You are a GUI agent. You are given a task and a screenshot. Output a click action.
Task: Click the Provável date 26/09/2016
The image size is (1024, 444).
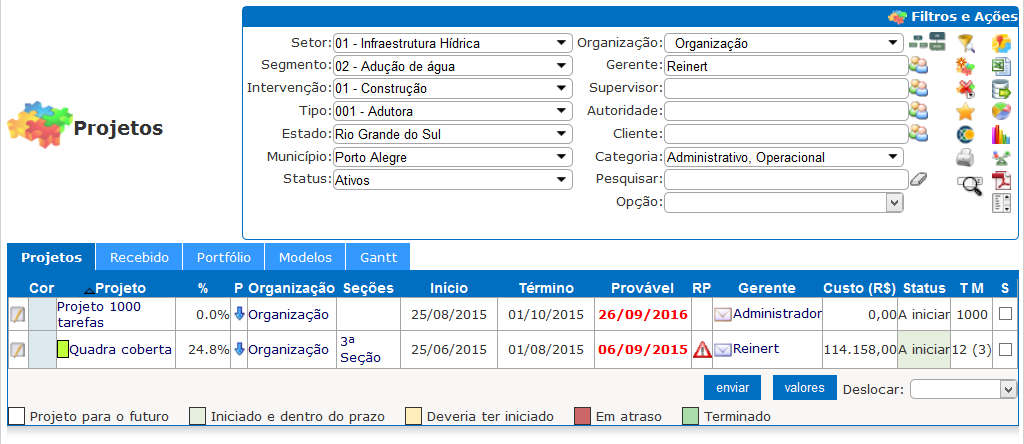pos(643,314)
